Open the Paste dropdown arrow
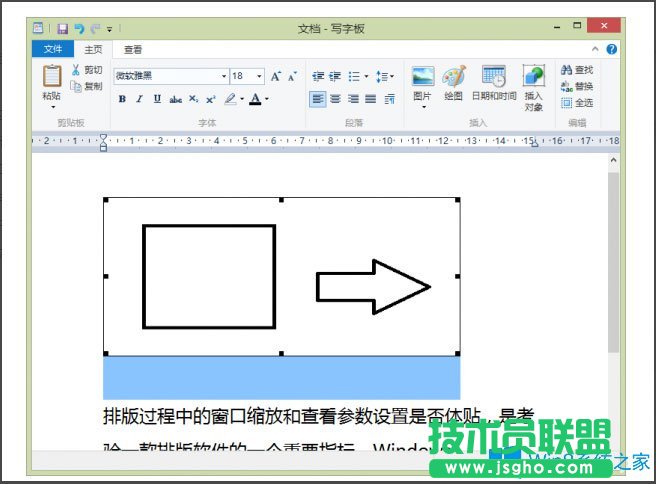Viewport: 656px width, 484px height. pyautogui.click(x=53, y=107)
